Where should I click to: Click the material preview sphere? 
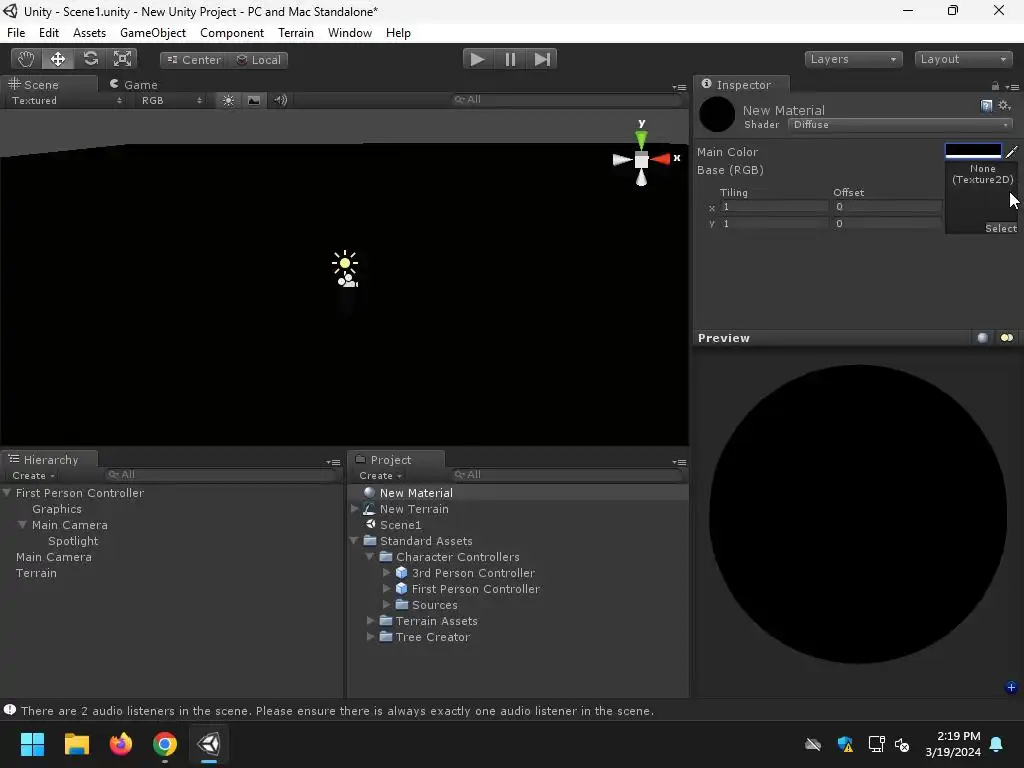tap(857, 514)
